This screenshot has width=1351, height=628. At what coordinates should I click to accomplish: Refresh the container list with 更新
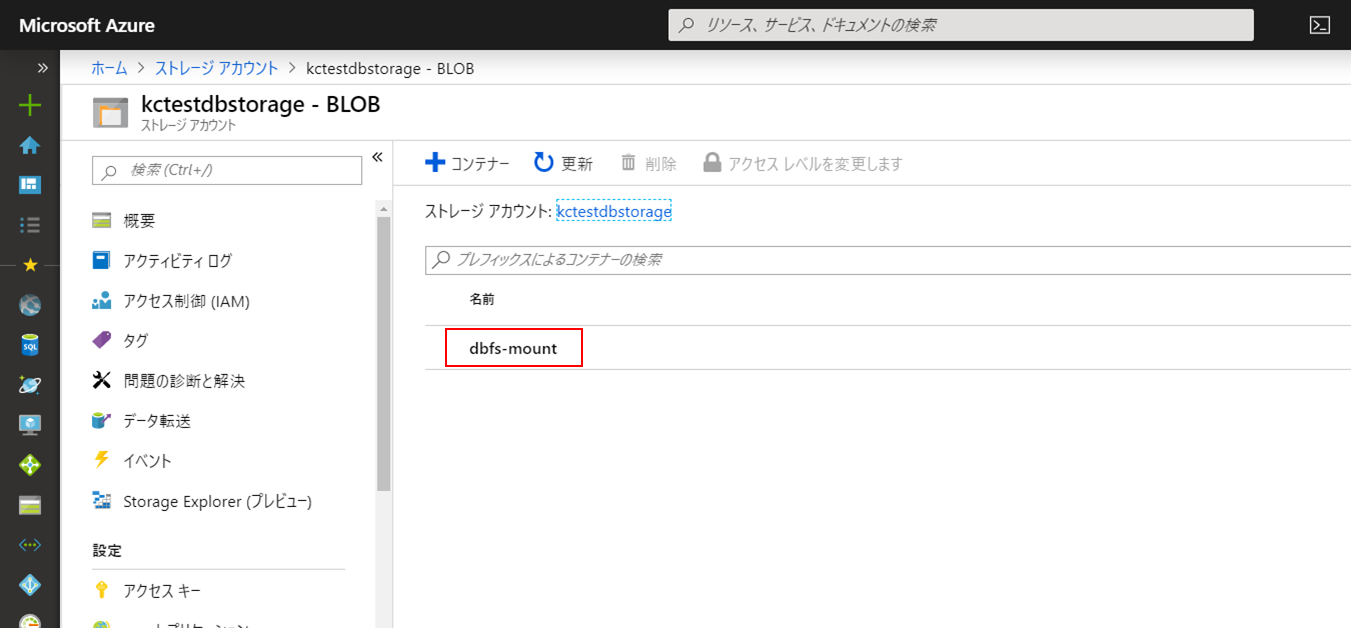(563, 162)
